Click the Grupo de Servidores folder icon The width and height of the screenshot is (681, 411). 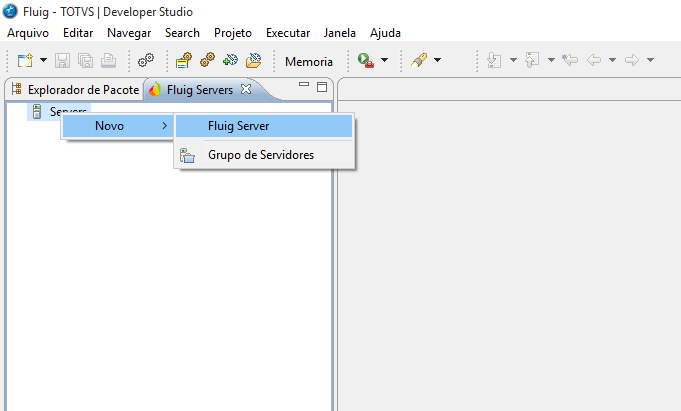(x=187, y=156)
